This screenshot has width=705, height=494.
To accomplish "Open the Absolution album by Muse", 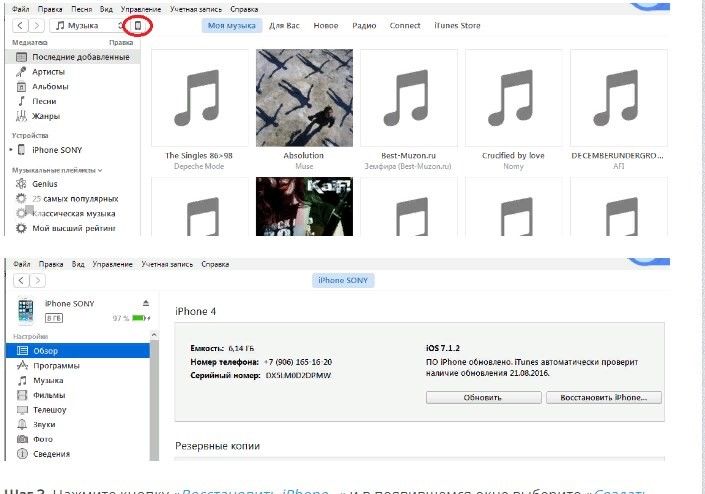I will (x=303, y=97).
